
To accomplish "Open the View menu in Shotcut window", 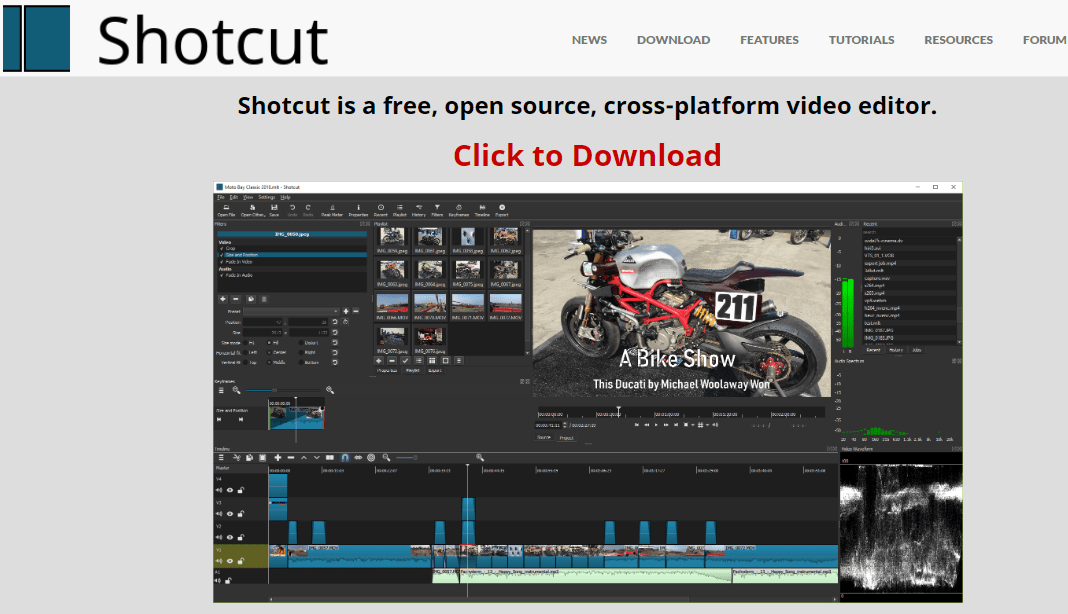I will tap(248, 197).
